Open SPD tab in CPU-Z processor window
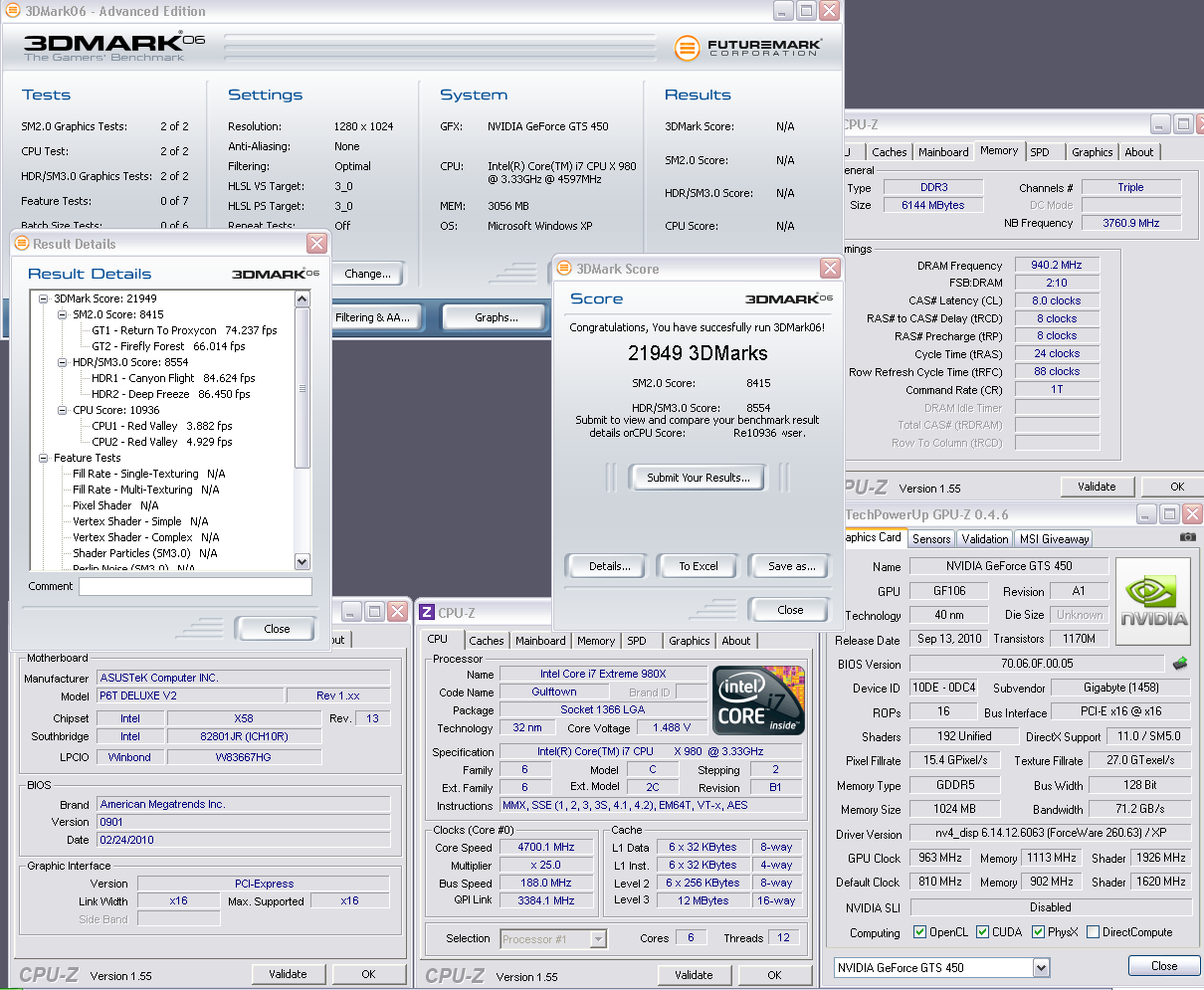Screen dimensions: 1204x990 pos(637,641)
